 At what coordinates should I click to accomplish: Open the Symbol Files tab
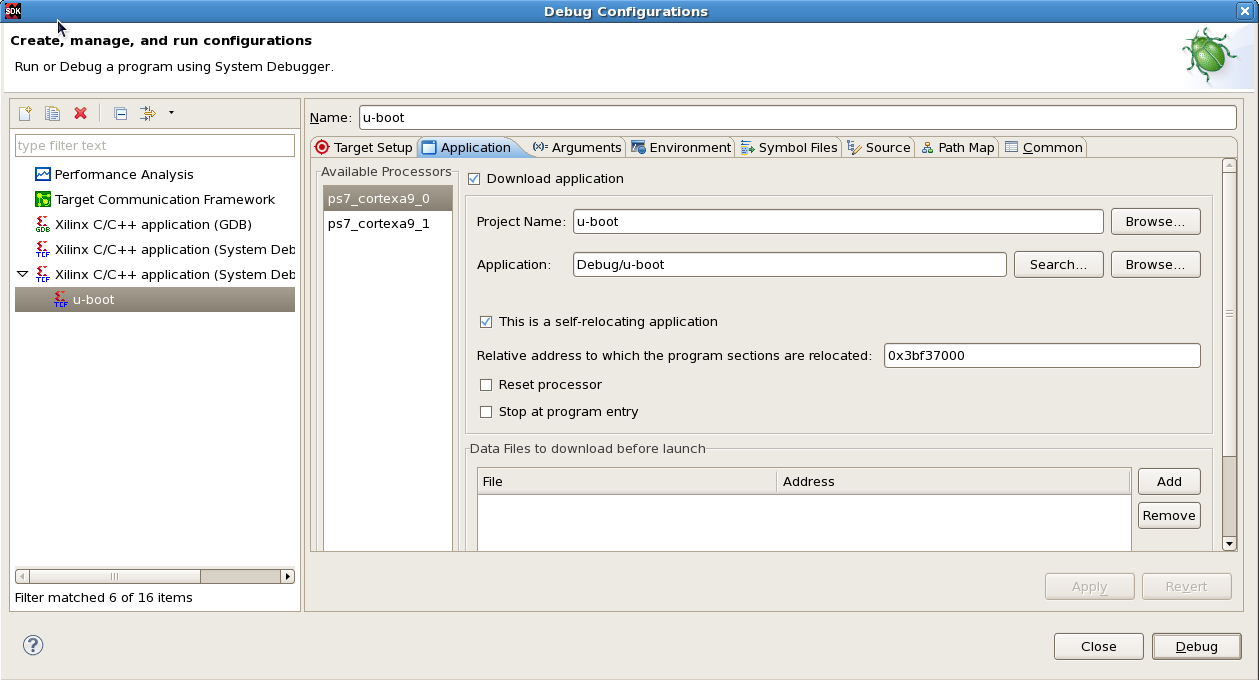point(789,147)
